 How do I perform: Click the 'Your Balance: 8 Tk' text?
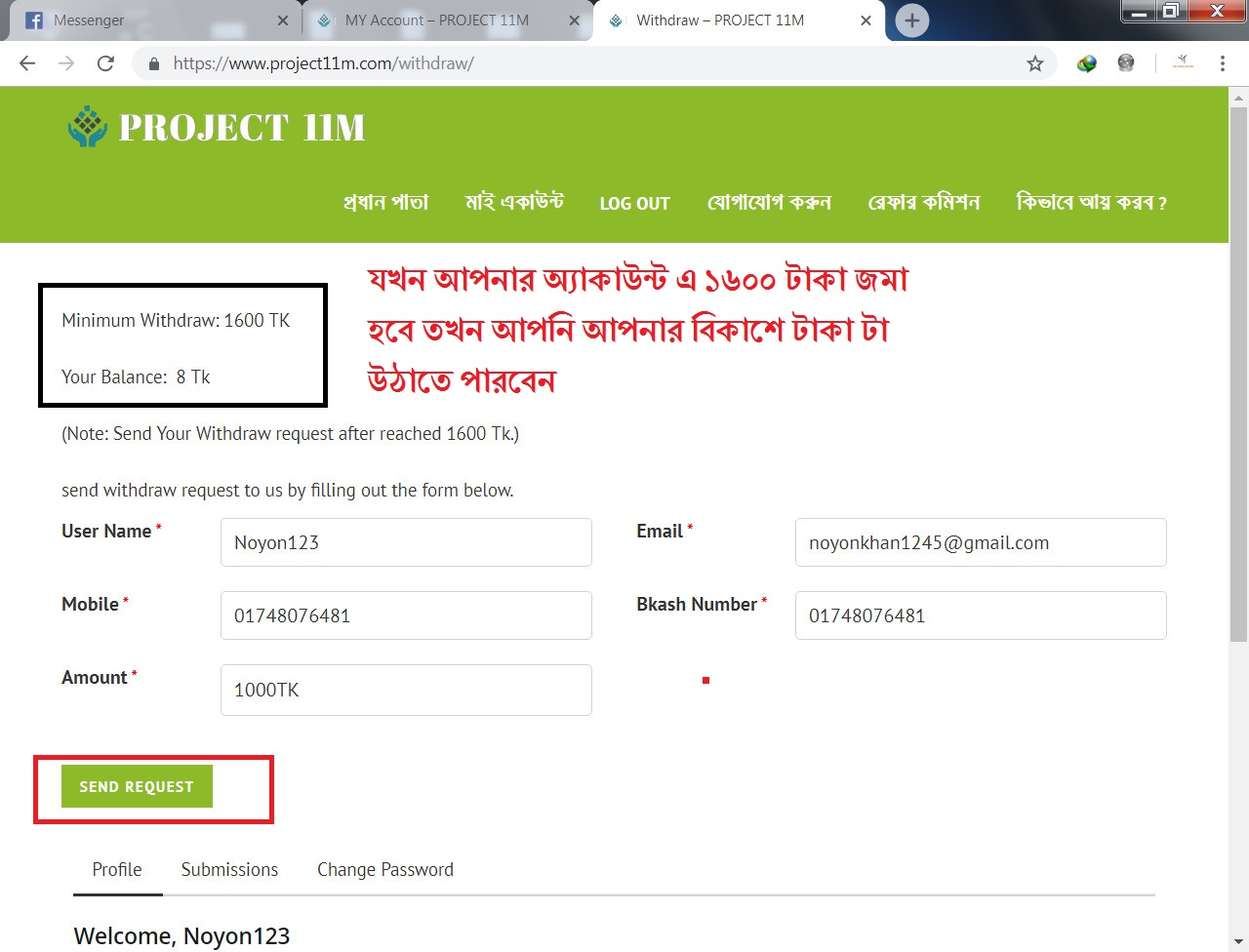click(x=136, y=377)
